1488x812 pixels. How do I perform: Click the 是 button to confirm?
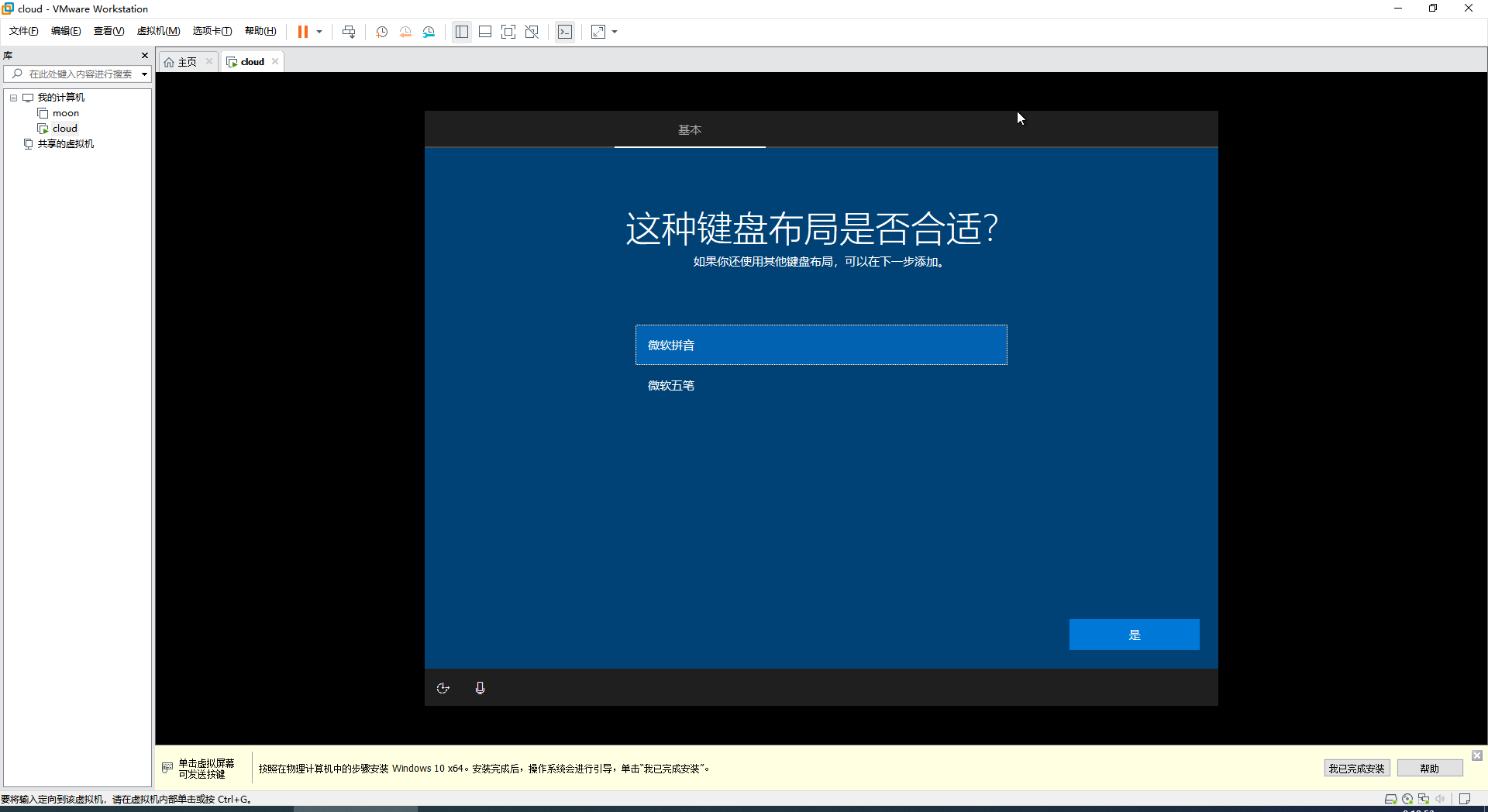point(1135,635)
